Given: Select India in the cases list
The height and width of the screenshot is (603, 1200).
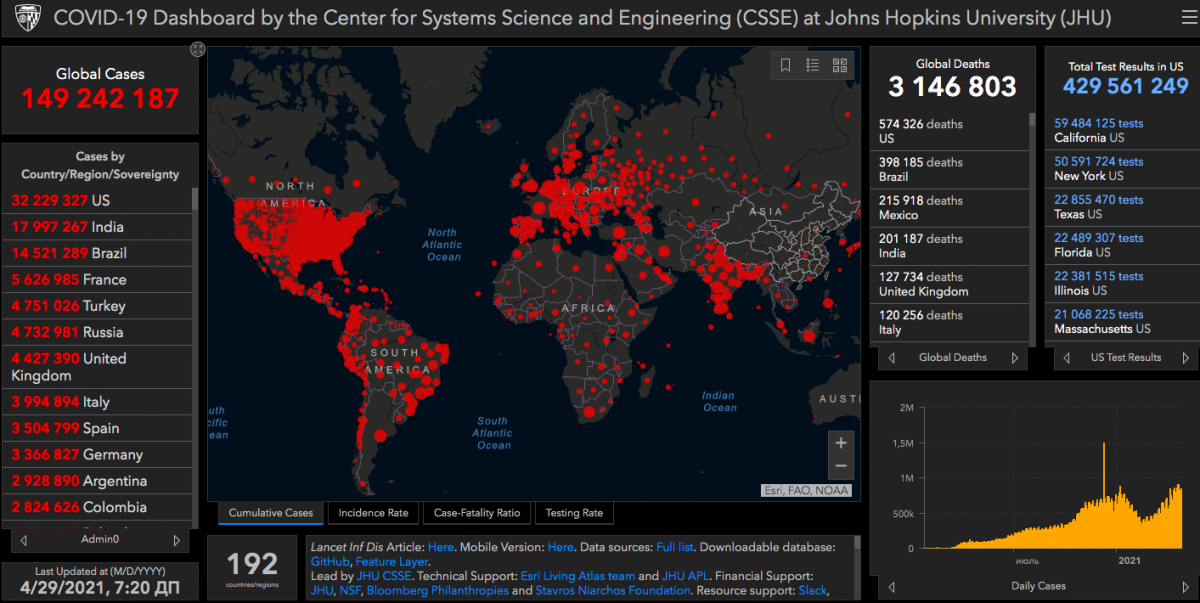Looking at the screenshot, I should coord(98,227).
